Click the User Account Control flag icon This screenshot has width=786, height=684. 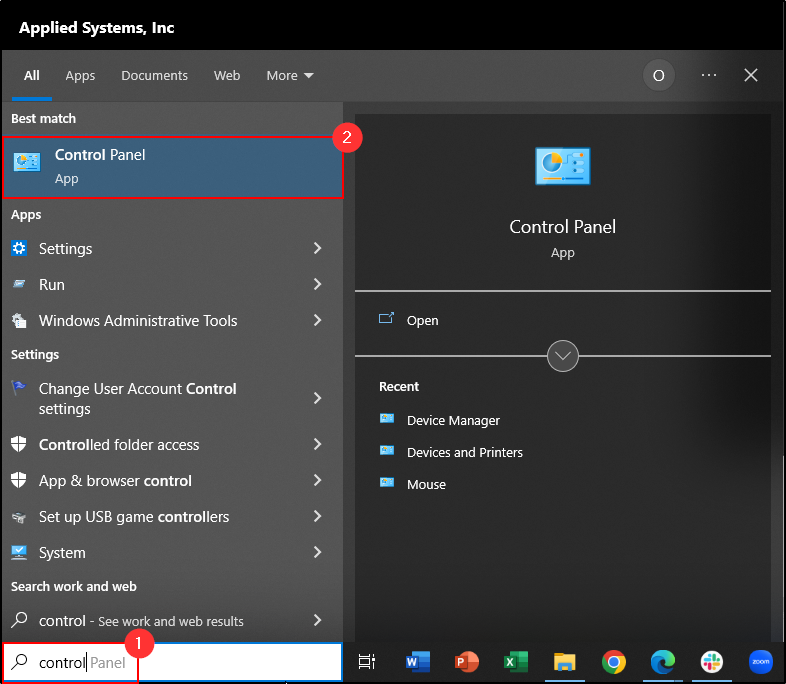[x=19, y=388]
